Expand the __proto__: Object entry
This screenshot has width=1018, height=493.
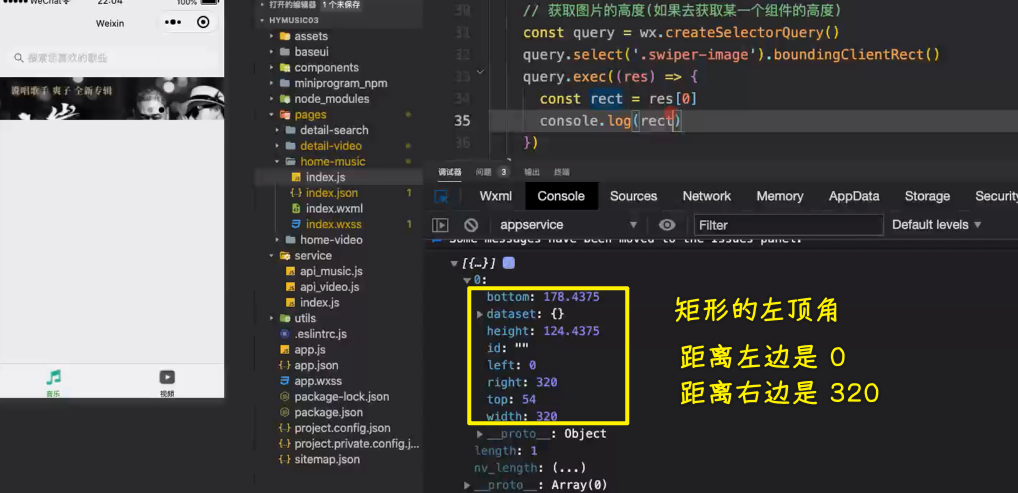[480, 434]
